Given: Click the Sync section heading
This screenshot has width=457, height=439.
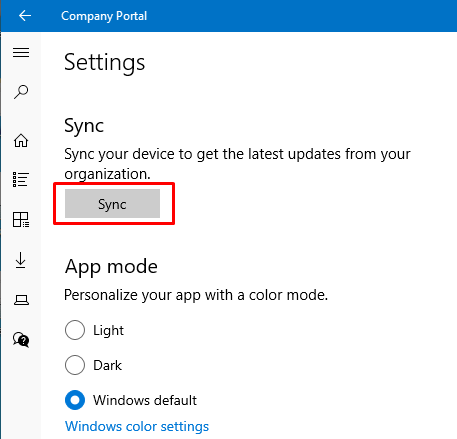Looking at the screenshot, I should 84,126.
